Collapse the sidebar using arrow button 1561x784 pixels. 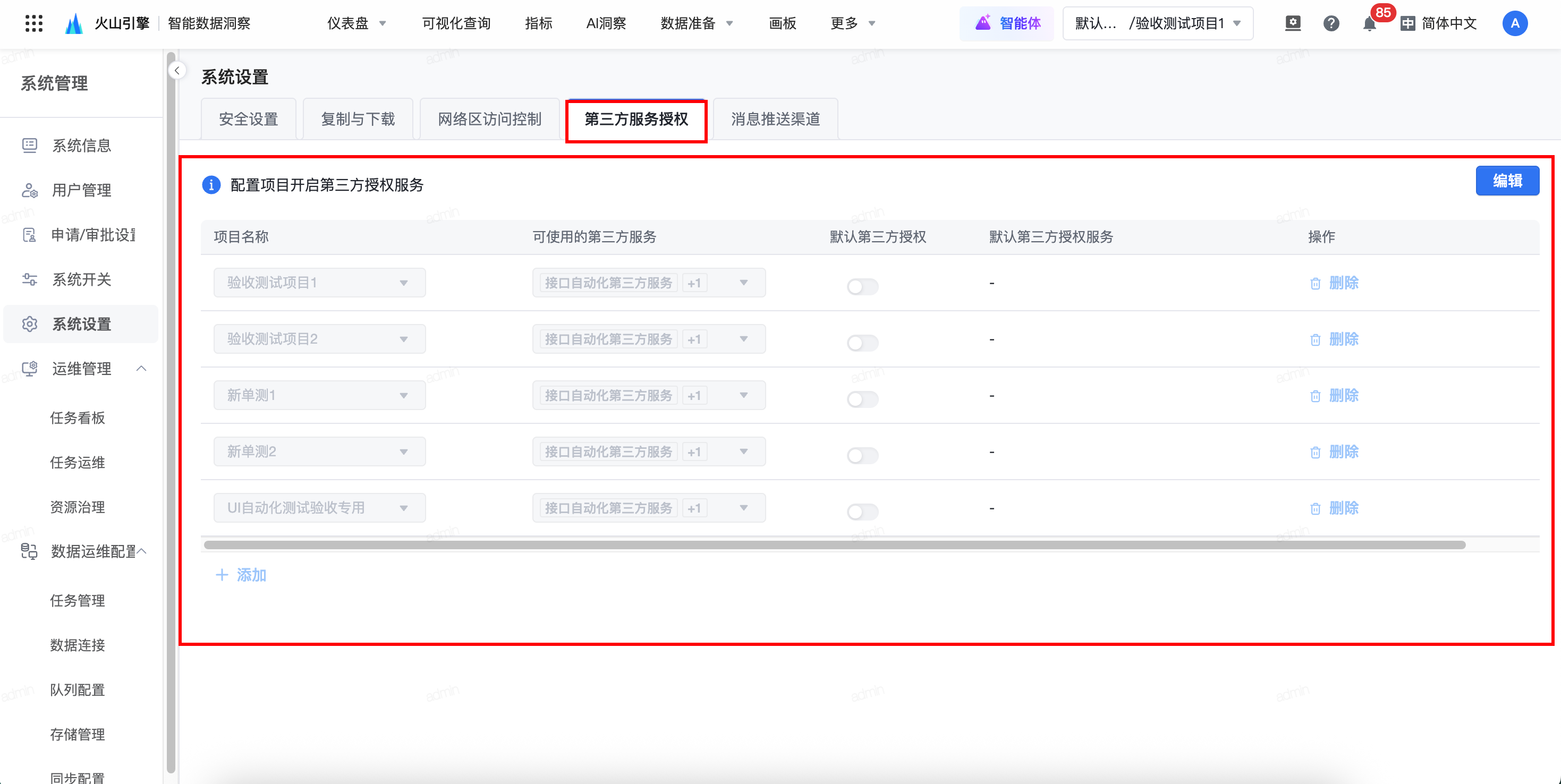point(177,70)
